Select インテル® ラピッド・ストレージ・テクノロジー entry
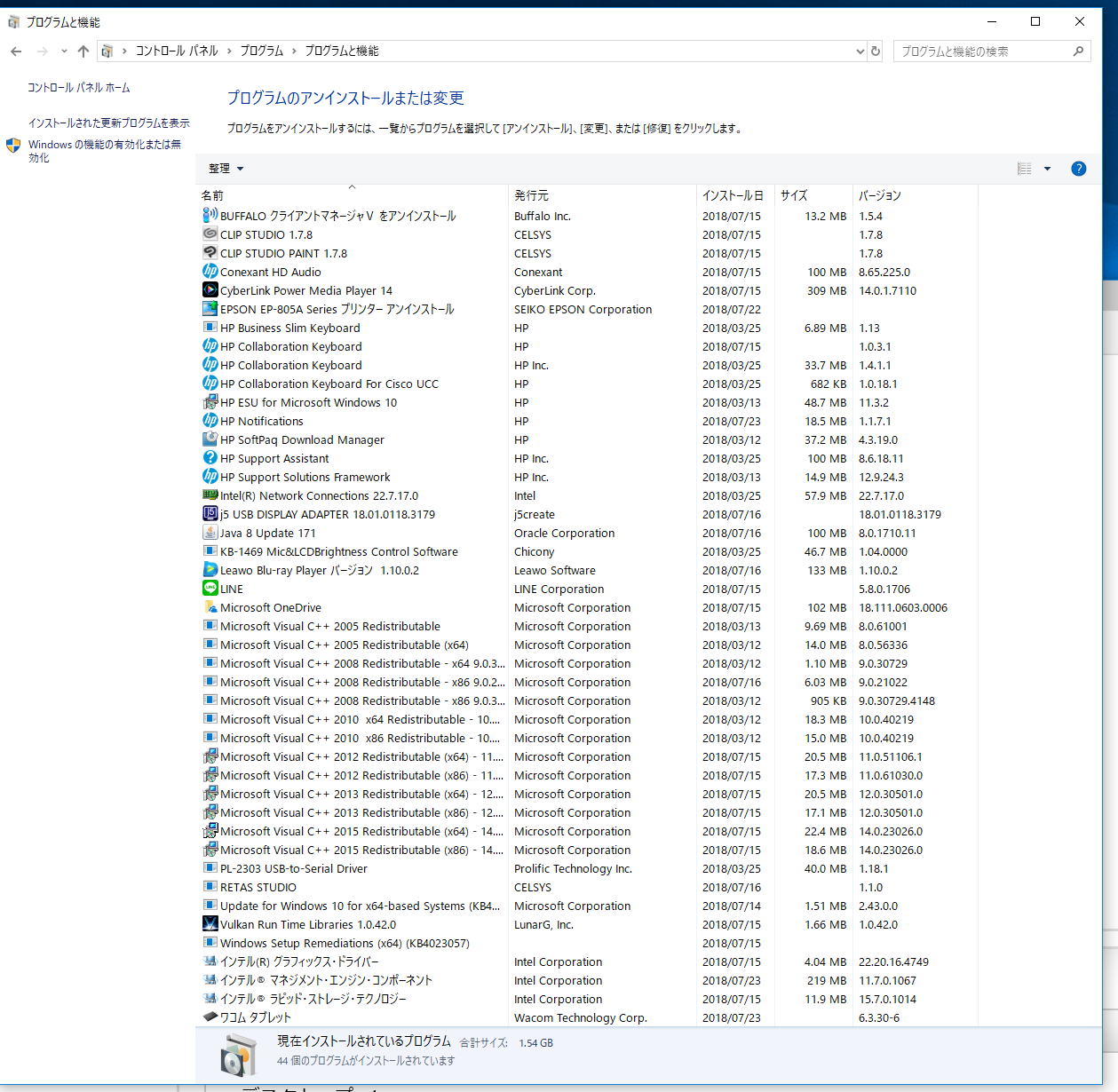Viewport: 1118px width, 1092px height. pos(313,1000)
